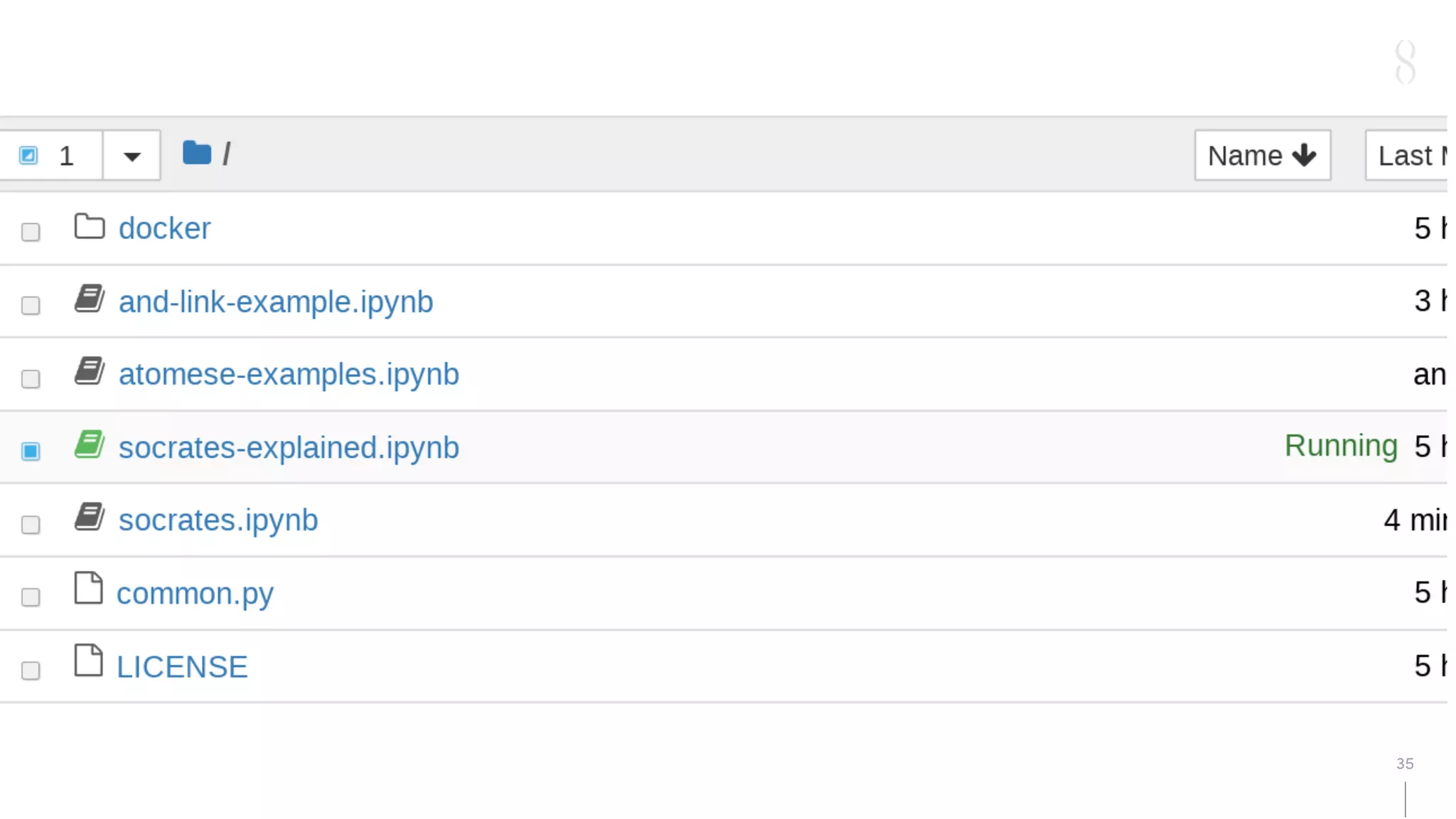Open the atomese-examples.ipynb link
The width and height of the screenshot is (1456, 819).
click(289, 375)
